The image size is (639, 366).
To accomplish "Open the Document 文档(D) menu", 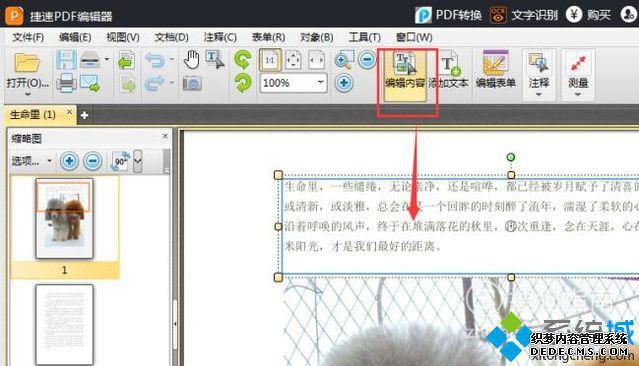I will tap(171, 37).
